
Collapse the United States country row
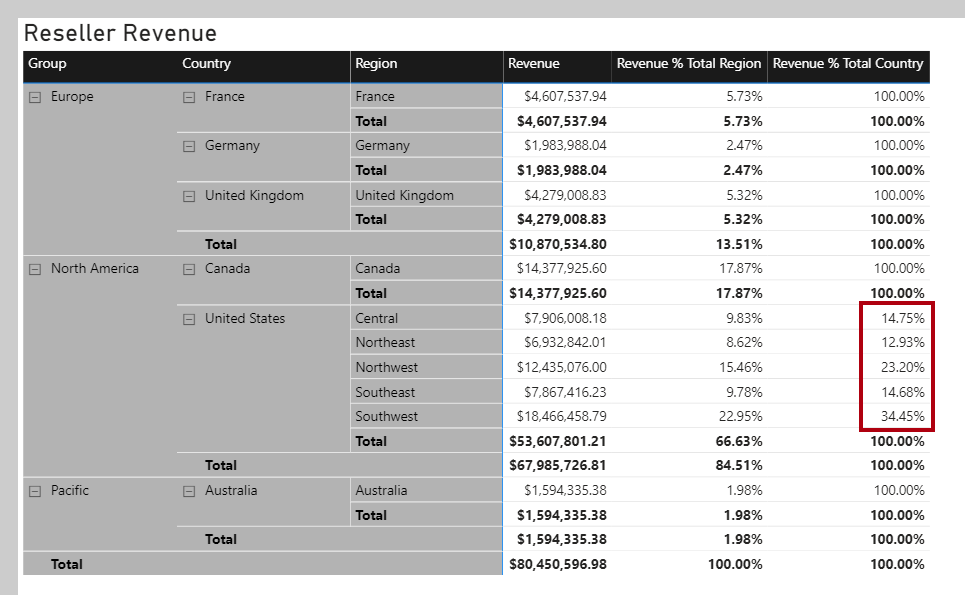point(190,319)
